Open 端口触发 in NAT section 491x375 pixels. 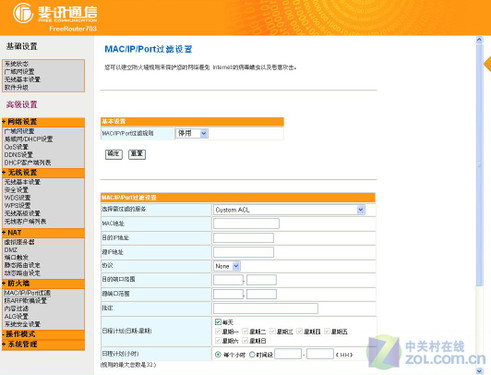[16, 257]
